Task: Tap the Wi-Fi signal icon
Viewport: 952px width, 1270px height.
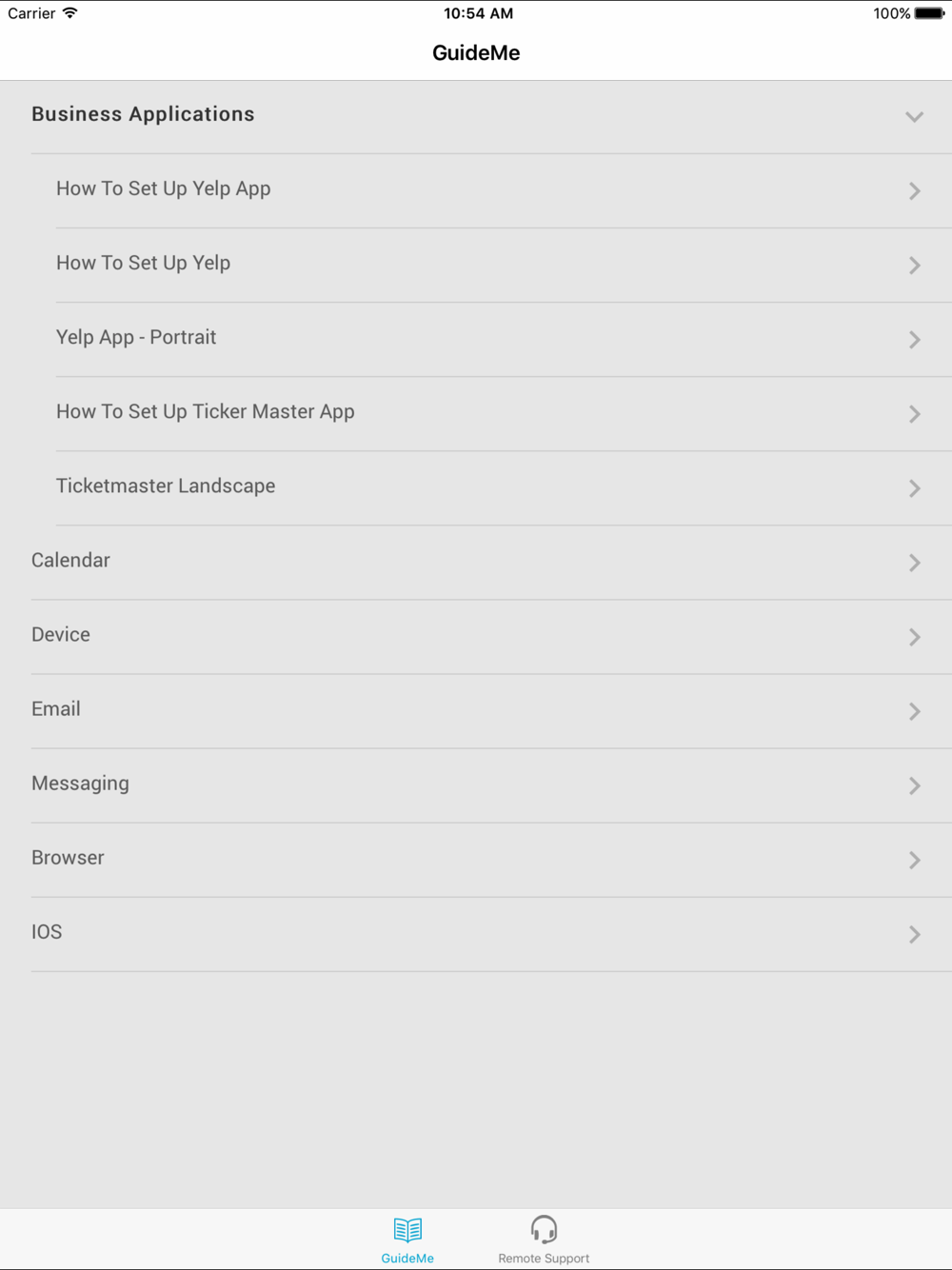Action: pos(70,13)
